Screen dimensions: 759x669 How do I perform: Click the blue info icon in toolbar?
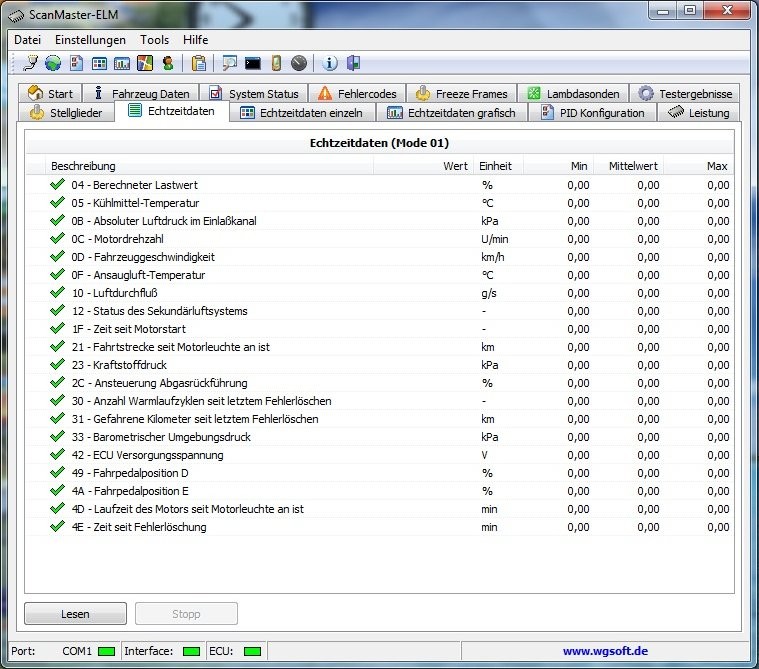331,63
